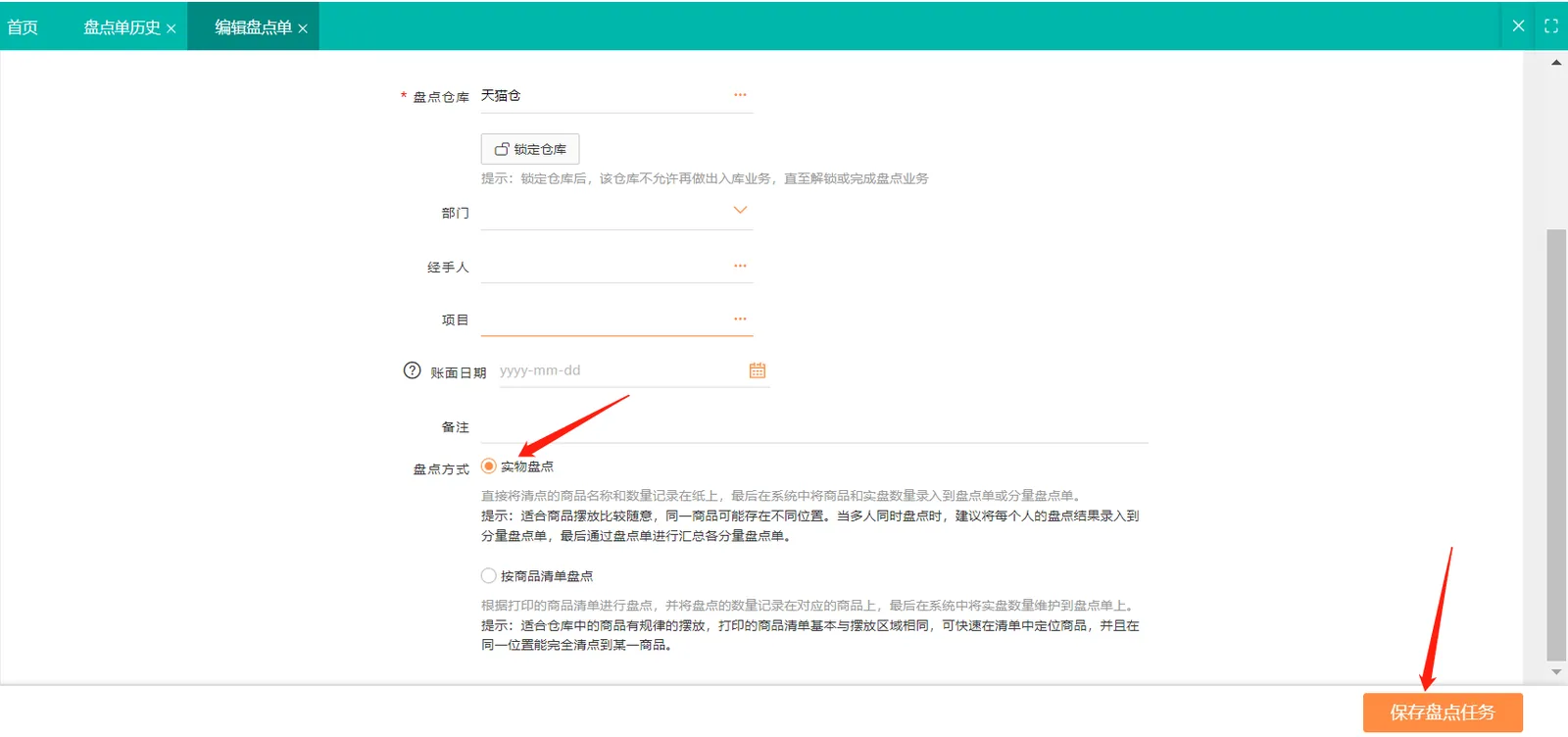Close the 盘点单历史 tab
Screen dimensions: 1568x737
pyautogui.click(x=171, y=28)
